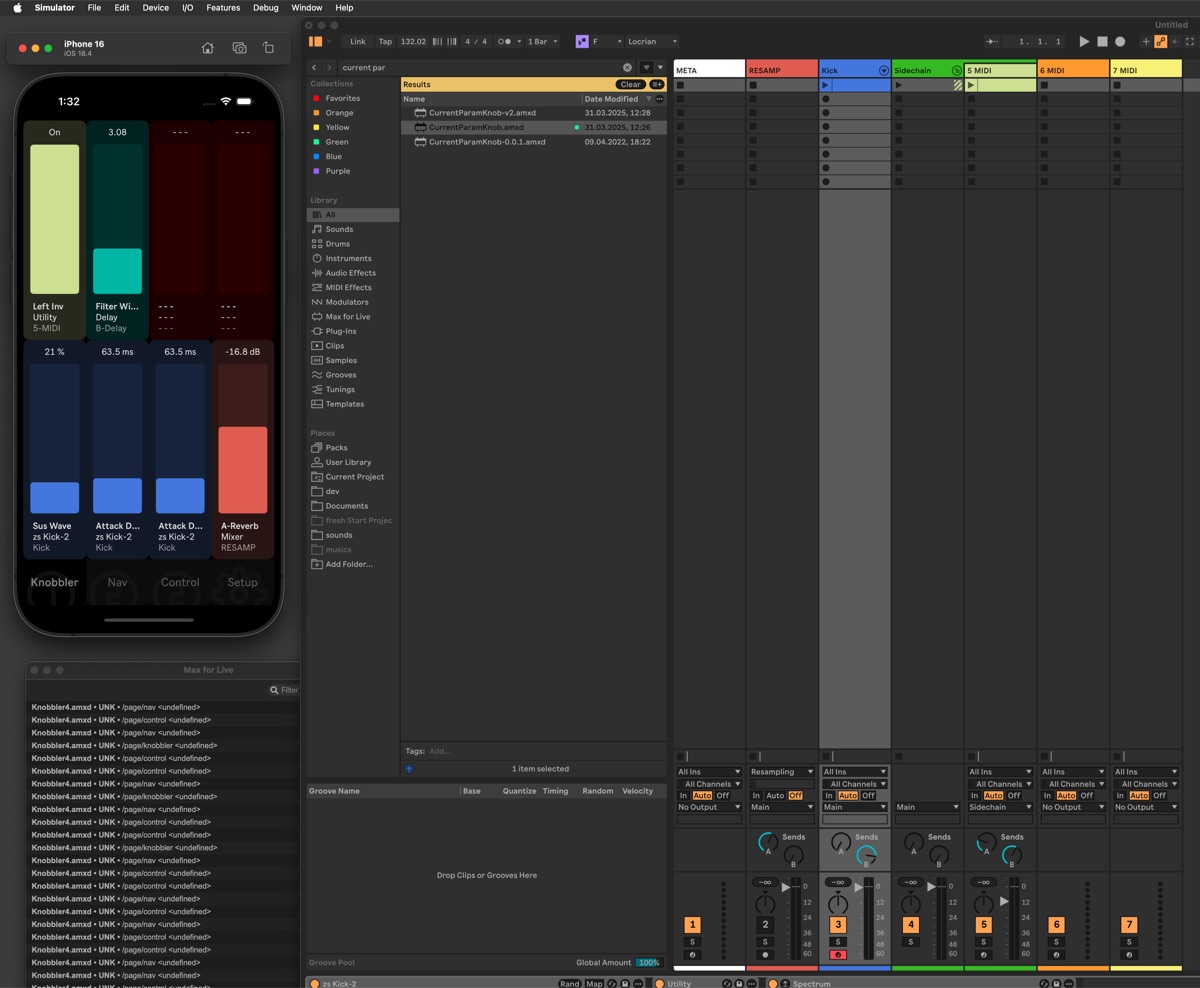Switch to Nav tab in phone app

coord(117,582)
